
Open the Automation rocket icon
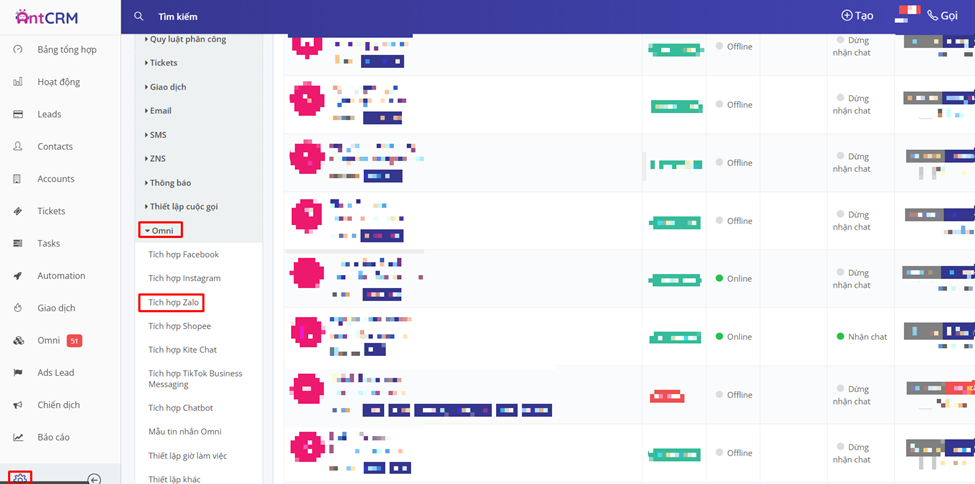click(18, 275)
